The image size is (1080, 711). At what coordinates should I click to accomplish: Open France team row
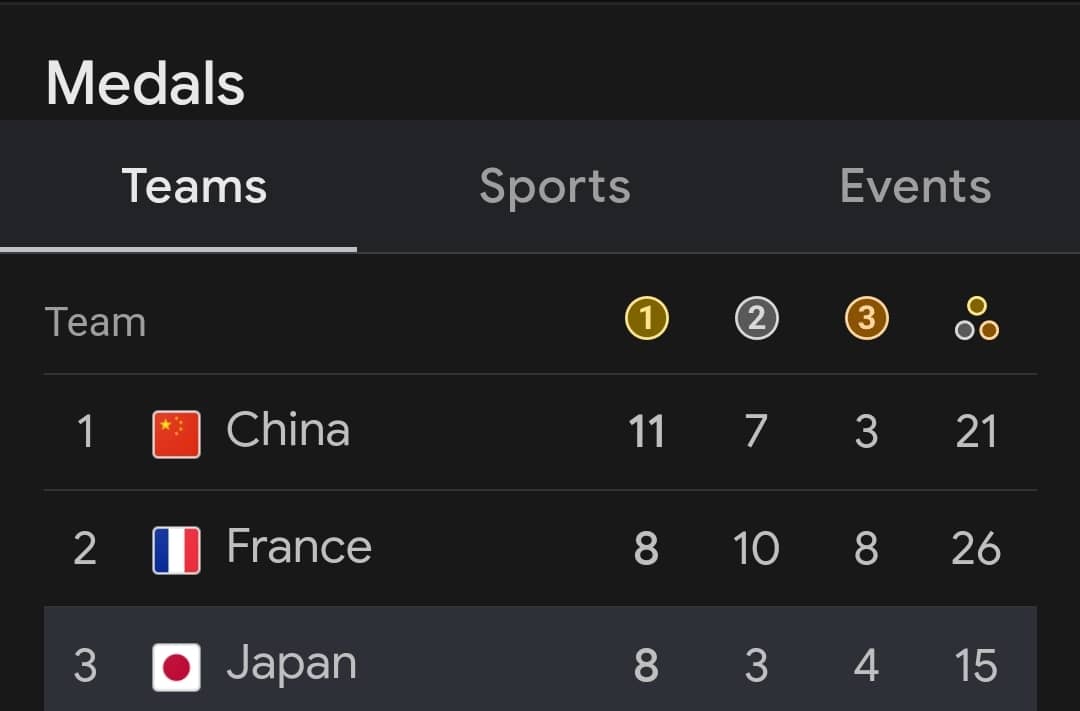(x=540, y=548)
